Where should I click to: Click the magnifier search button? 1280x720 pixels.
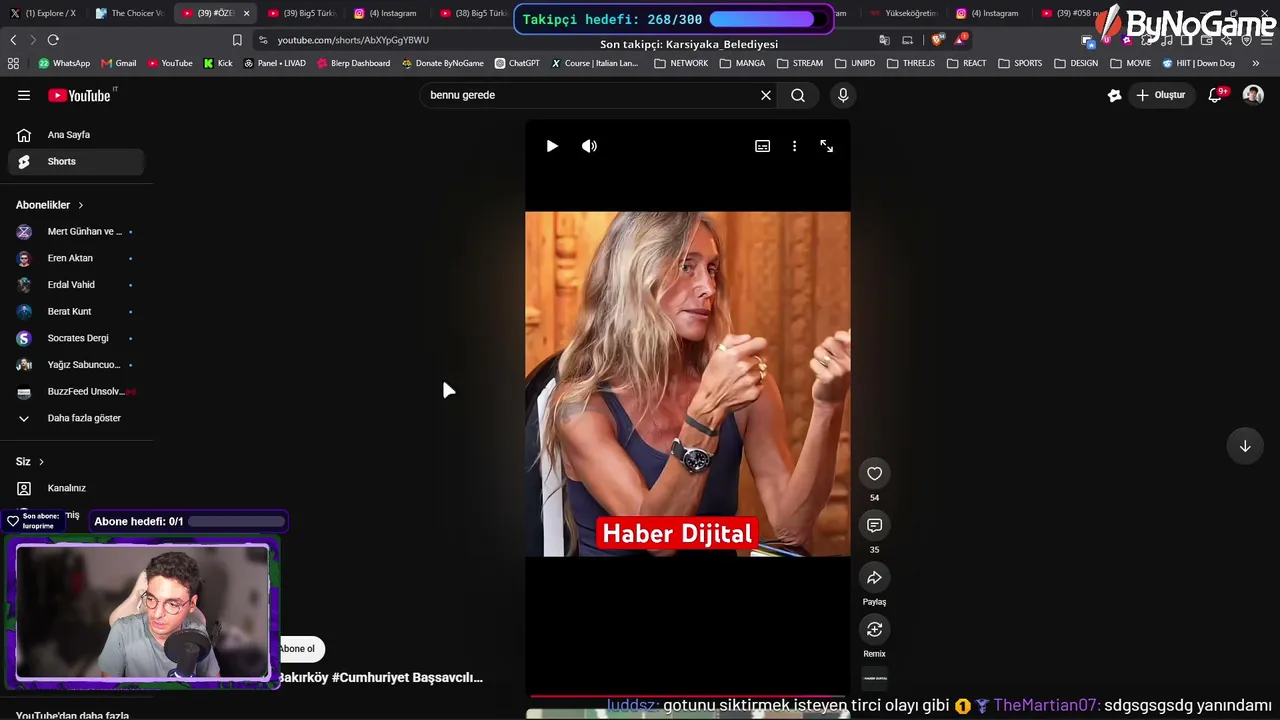(798, 95)
